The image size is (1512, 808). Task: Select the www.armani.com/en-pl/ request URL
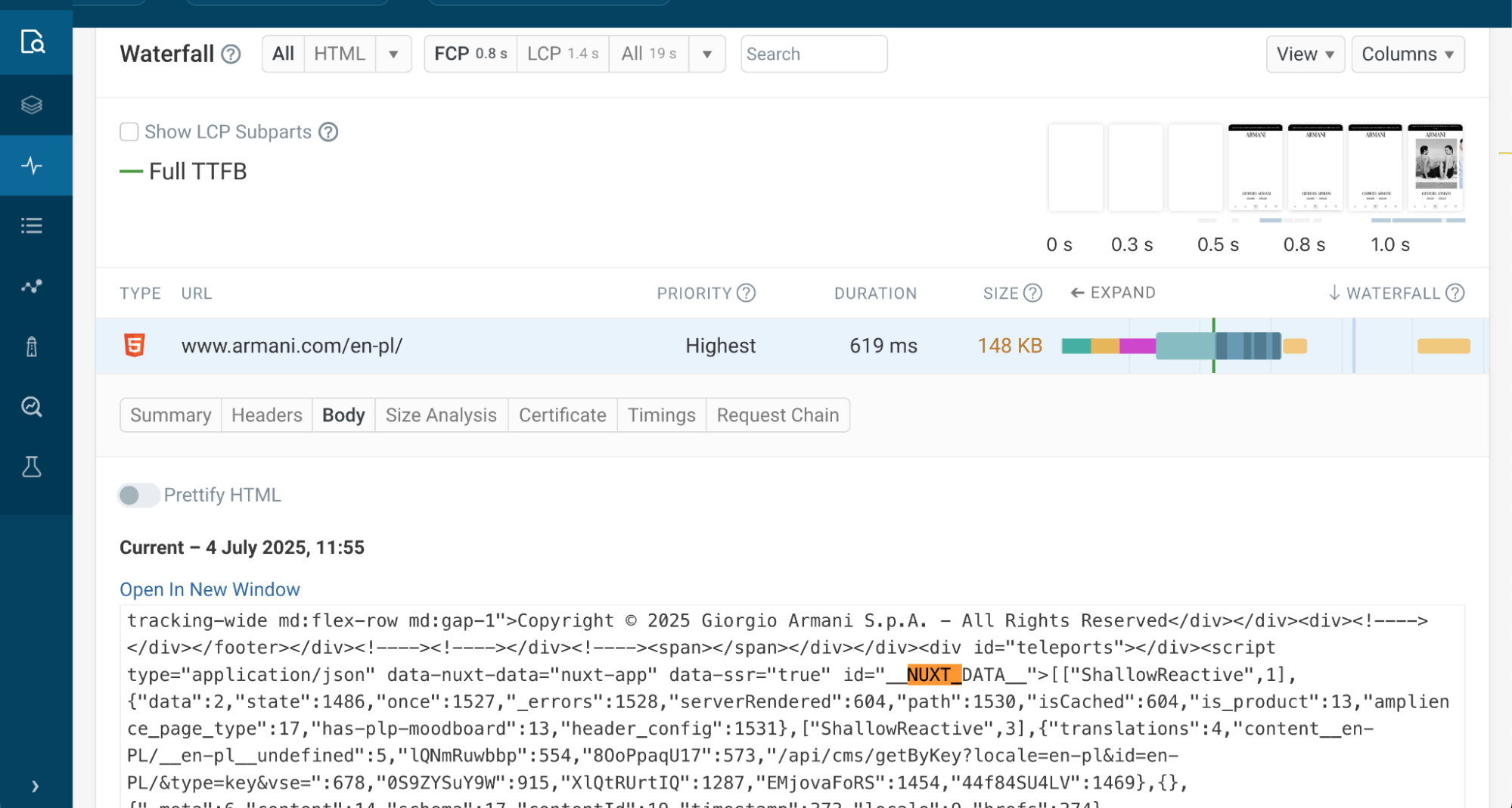pos(292,346)
